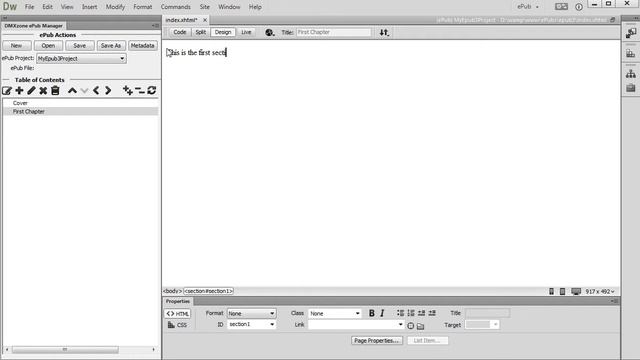Open the ID dropdown showing section1
The image size is (640, 360).
coord(251,324)
